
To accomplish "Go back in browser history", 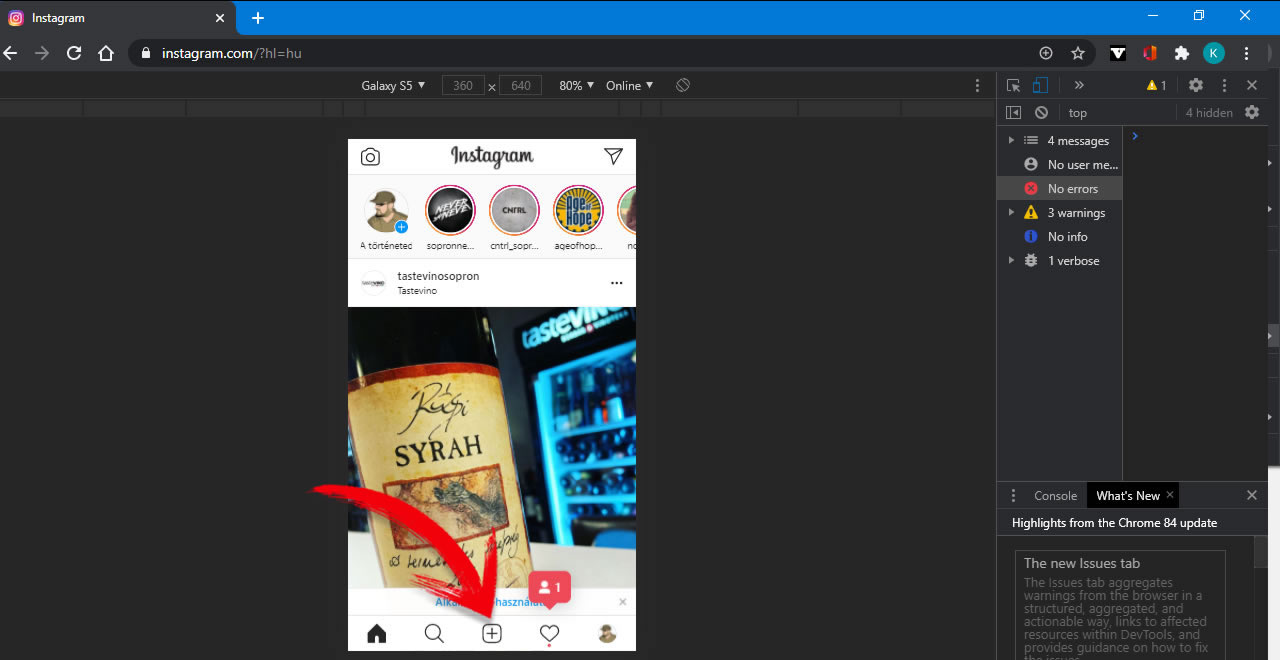I will pyautogui.click(x=10, y=53).
